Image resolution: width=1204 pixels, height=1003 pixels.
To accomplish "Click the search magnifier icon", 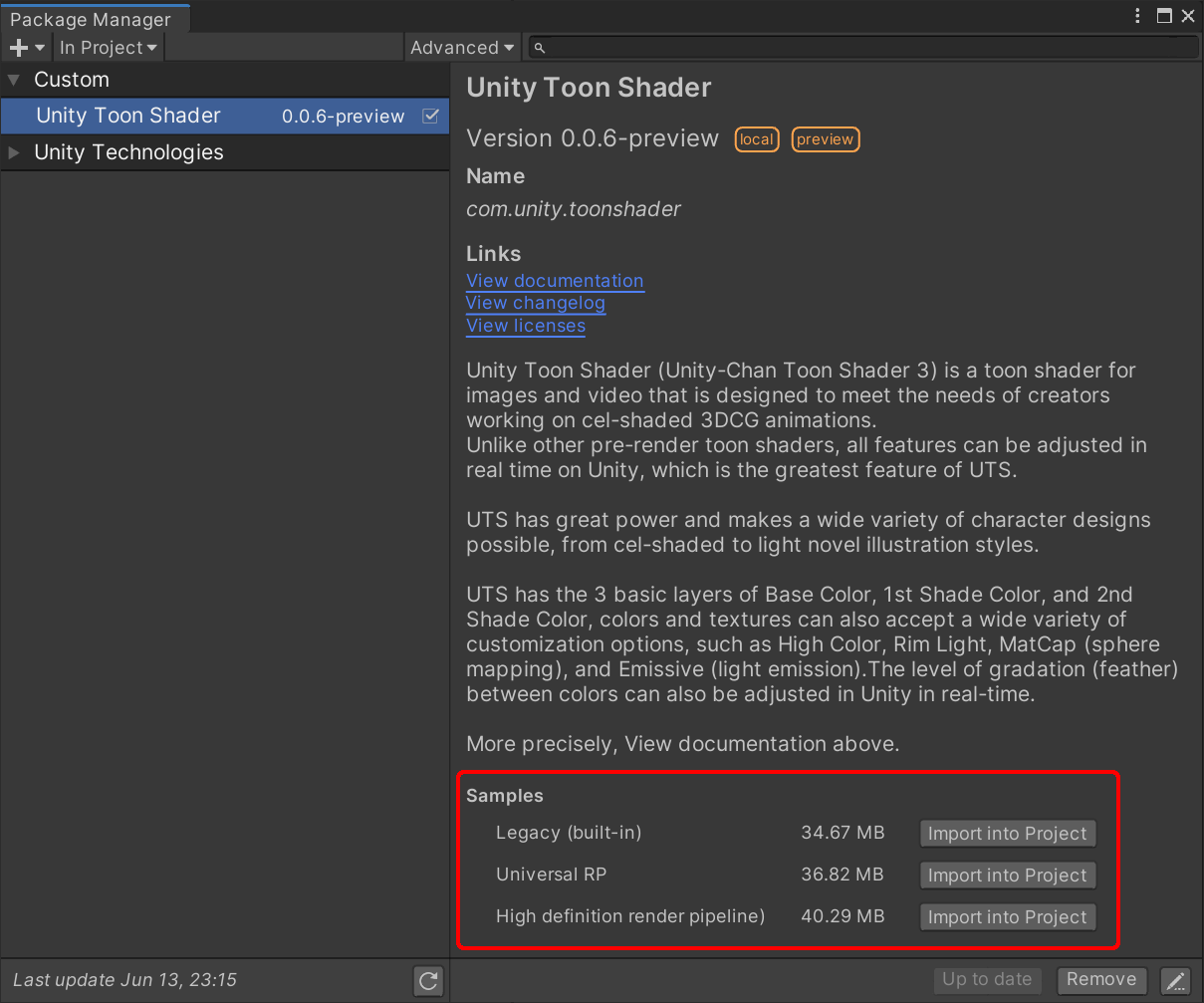I will click(539, 48).
